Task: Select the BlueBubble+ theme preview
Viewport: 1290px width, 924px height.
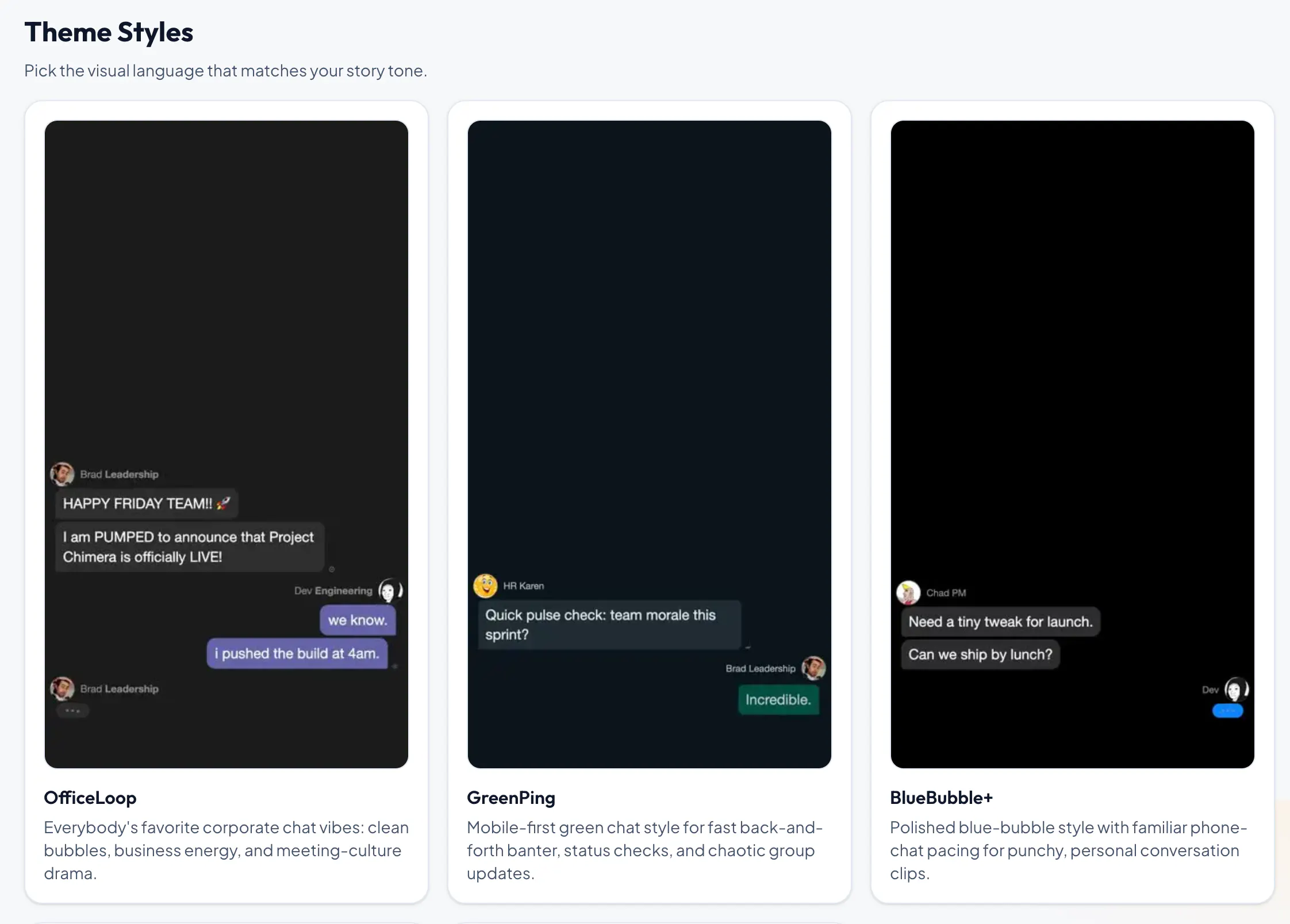Action: tap(1073, 444)
